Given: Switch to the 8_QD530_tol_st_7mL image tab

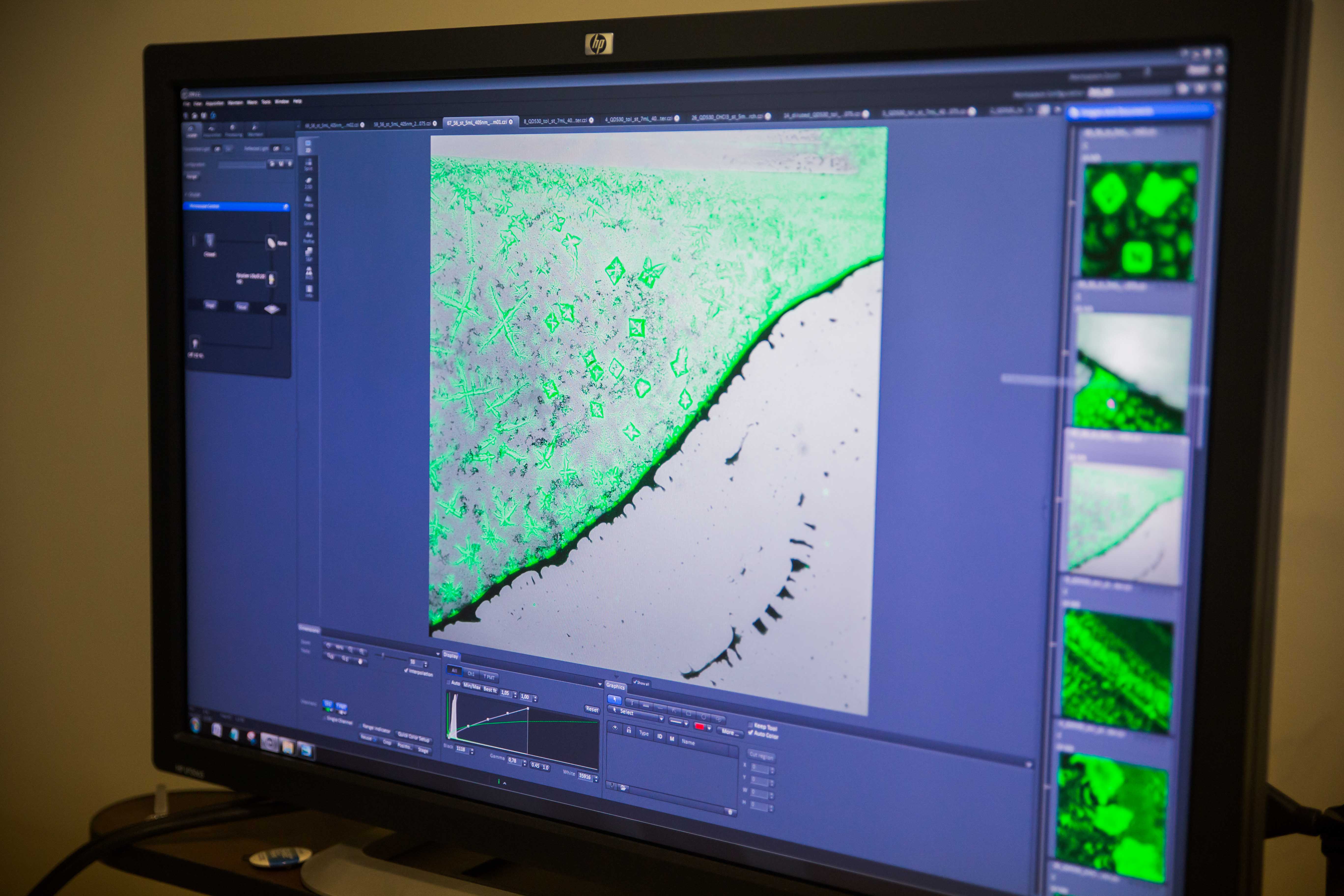Looking at the screenshot, I should (x=555, y=121).
